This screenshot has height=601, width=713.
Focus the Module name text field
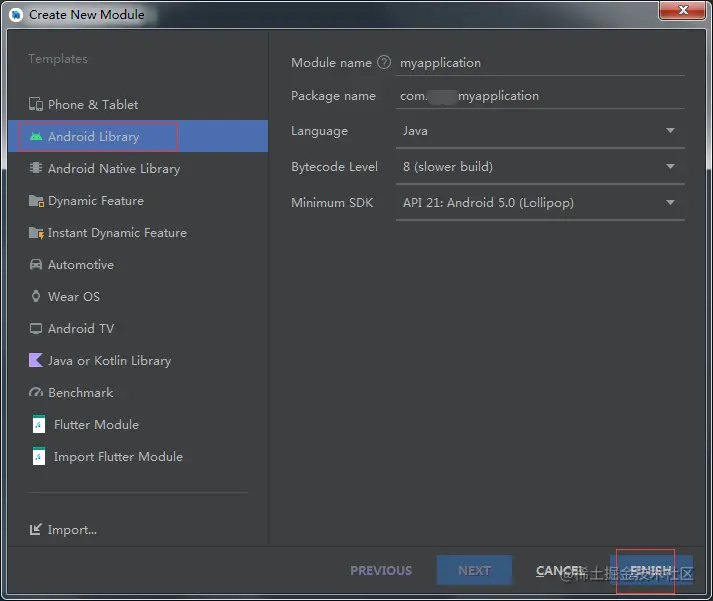coord(540,63)
